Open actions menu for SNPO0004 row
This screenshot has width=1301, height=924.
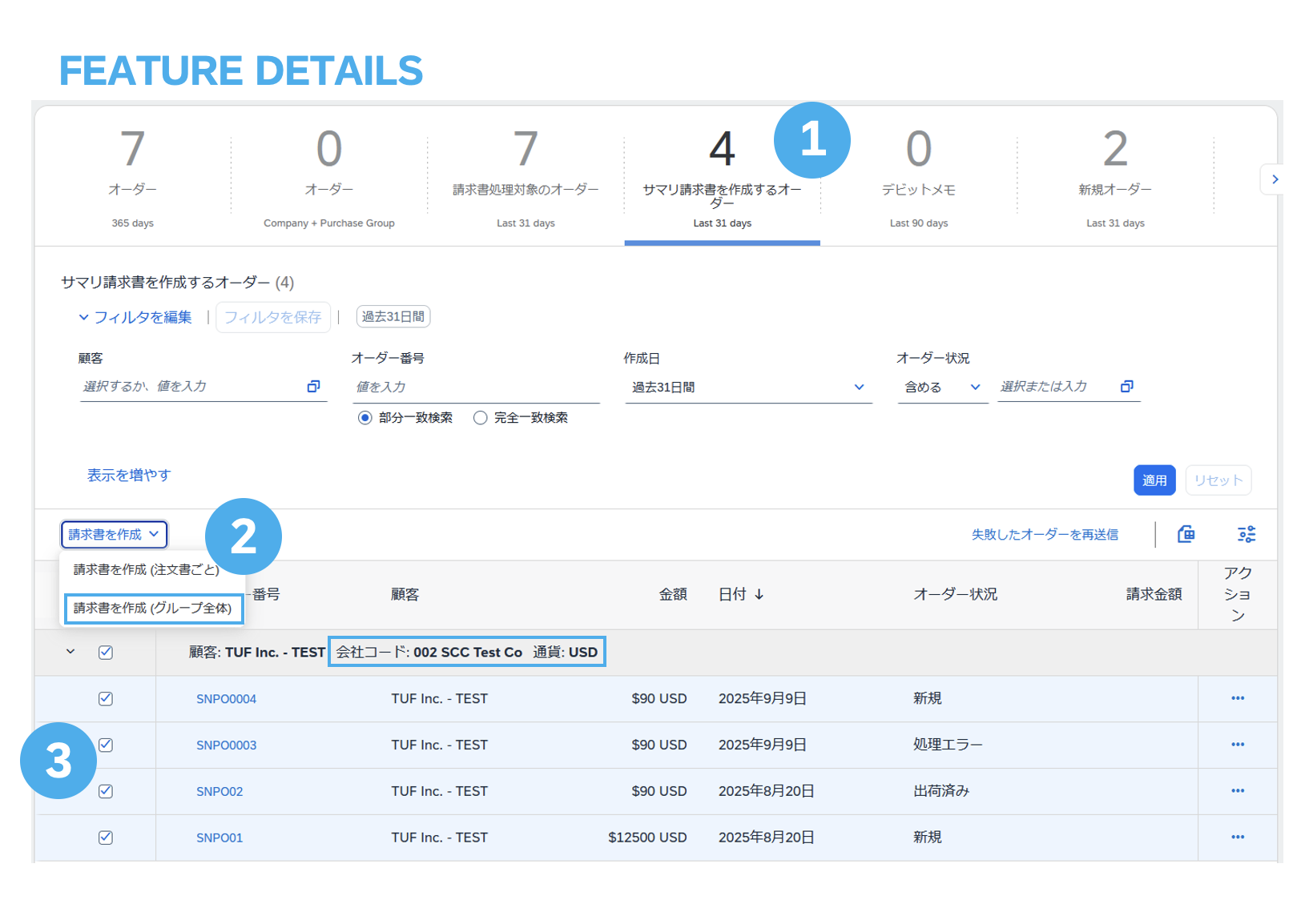[1237, 698]
